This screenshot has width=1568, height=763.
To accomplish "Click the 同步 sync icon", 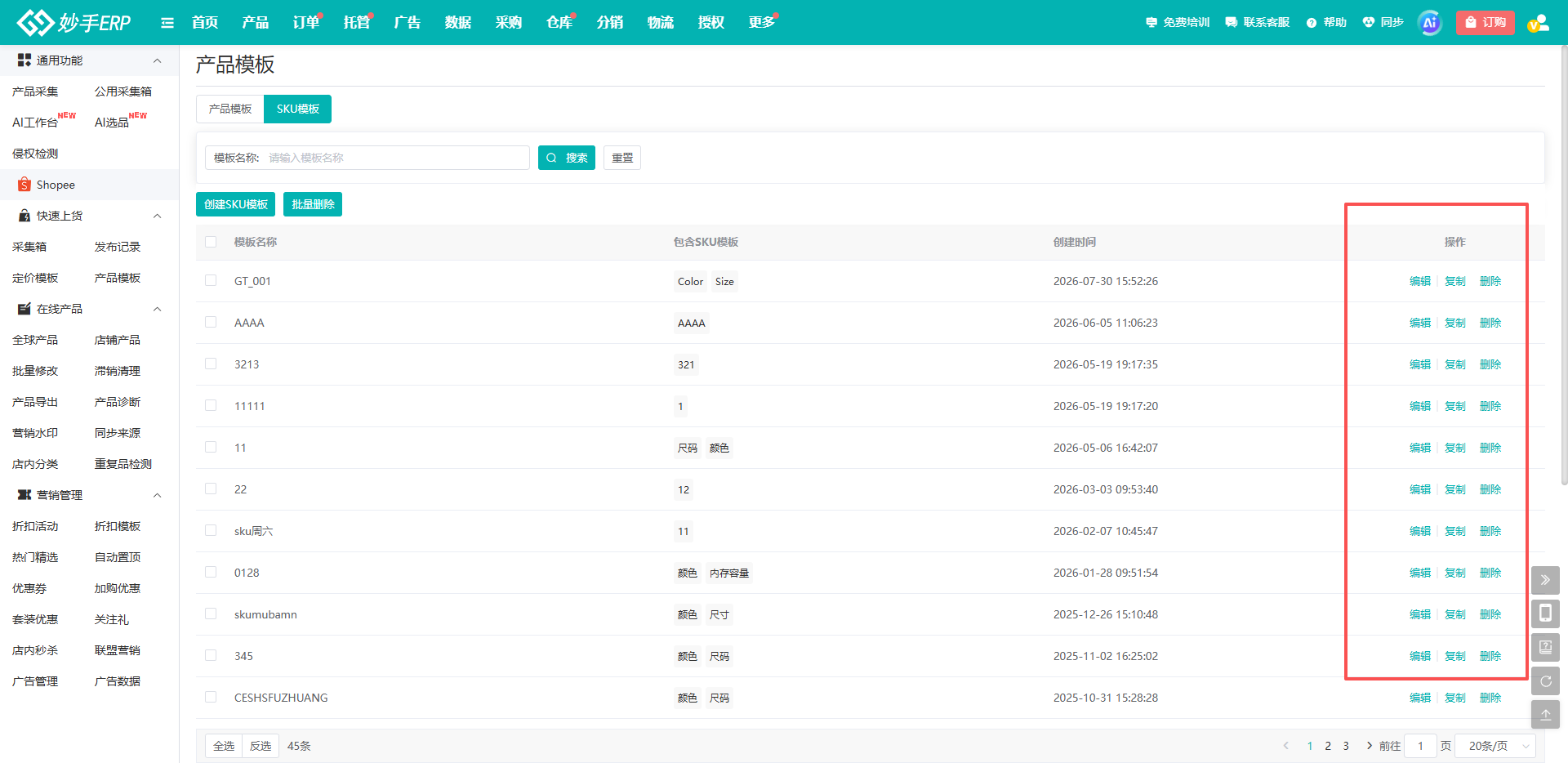I will pyautogui.click(x=1369, y=23).
